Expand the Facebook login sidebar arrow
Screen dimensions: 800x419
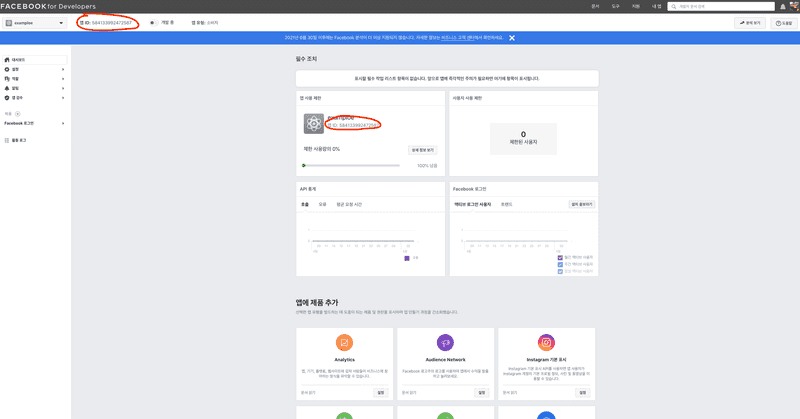click(x=63, y=124)
